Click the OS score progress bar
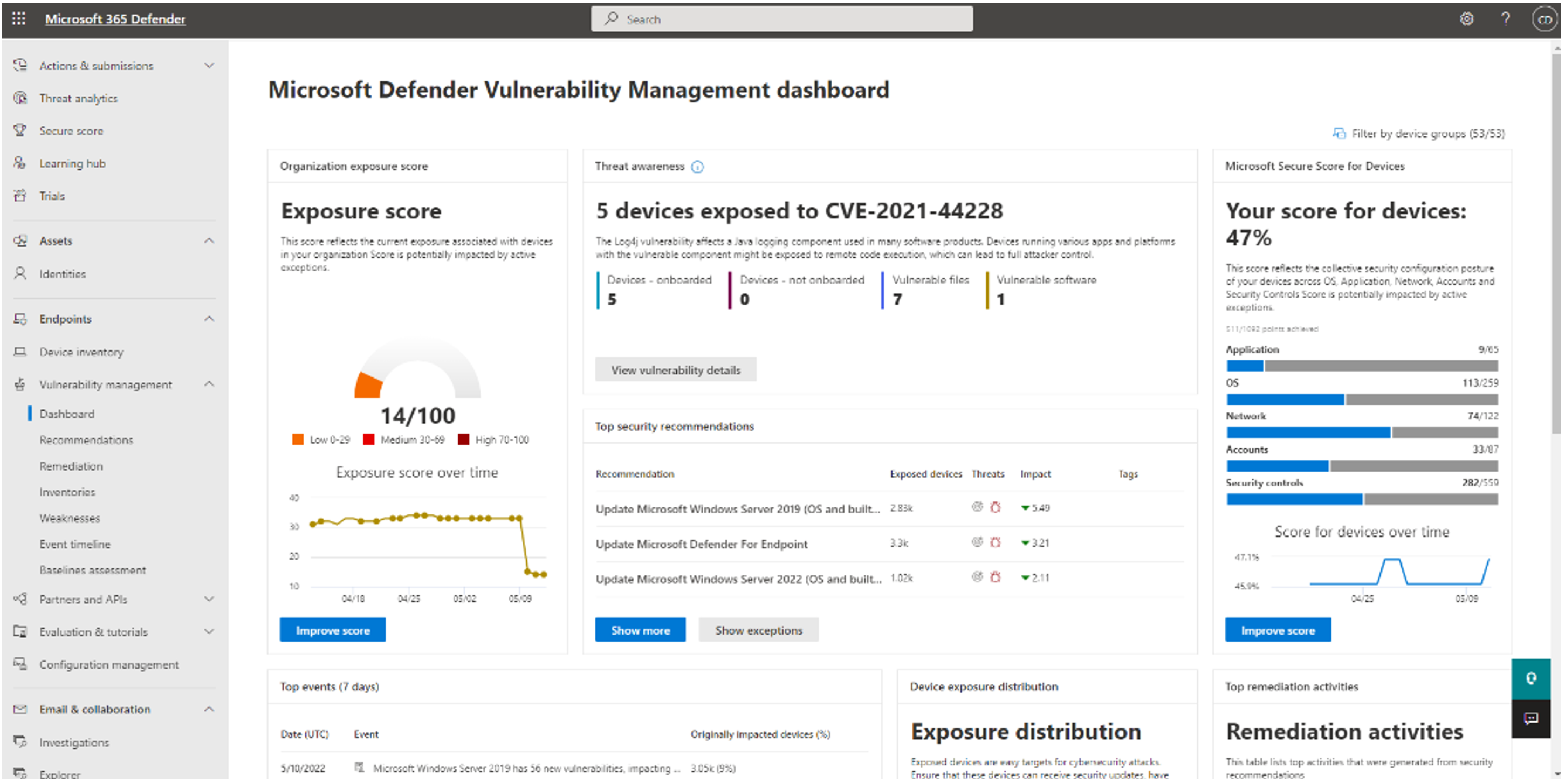 tap(1362, 399)
